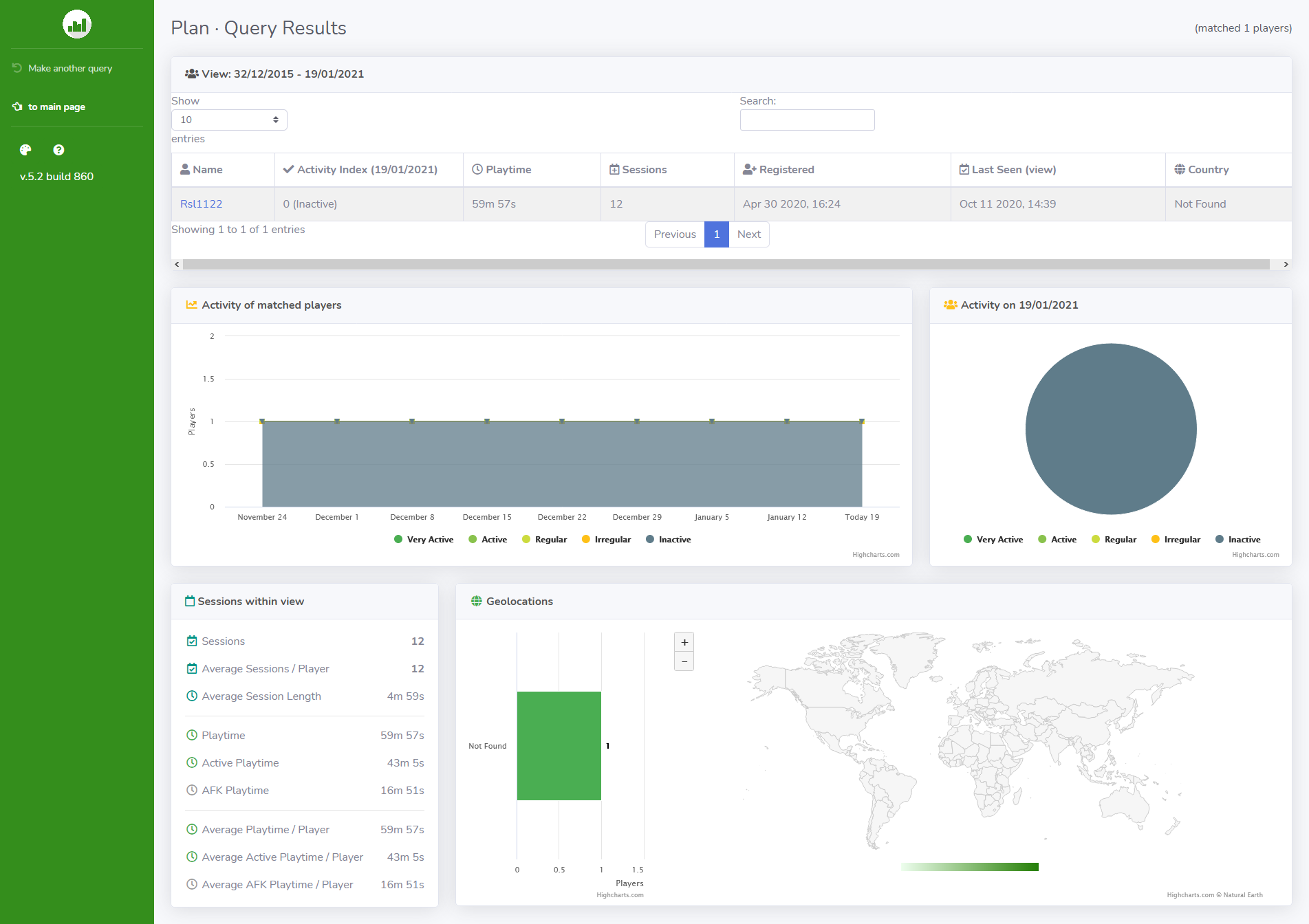Sort by Country column header
The height and width of the screenshot is (924, 1309).
[x=1229, y=170]
